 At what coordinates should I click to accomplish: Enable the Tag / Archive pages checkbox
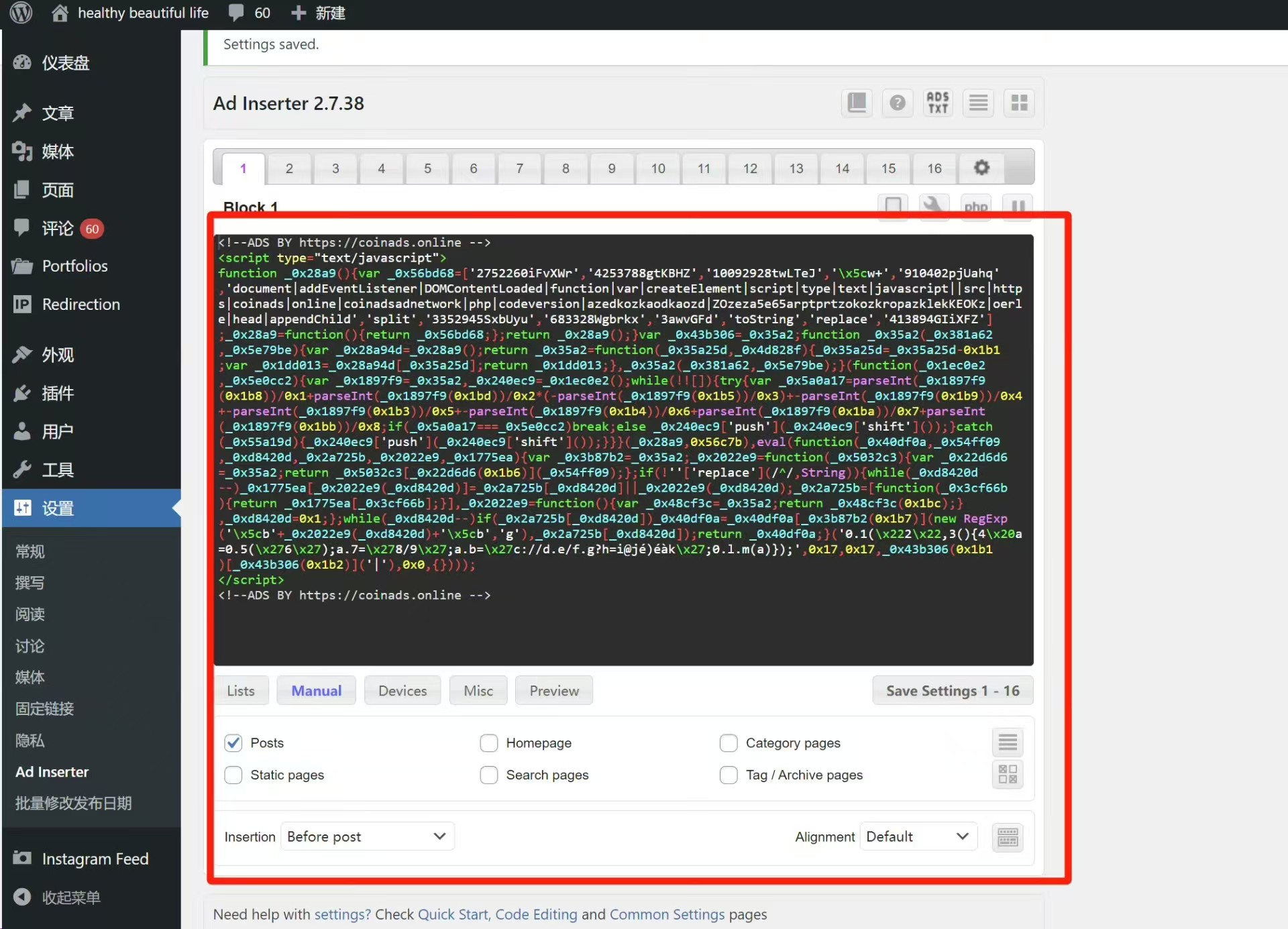[729, 775]
